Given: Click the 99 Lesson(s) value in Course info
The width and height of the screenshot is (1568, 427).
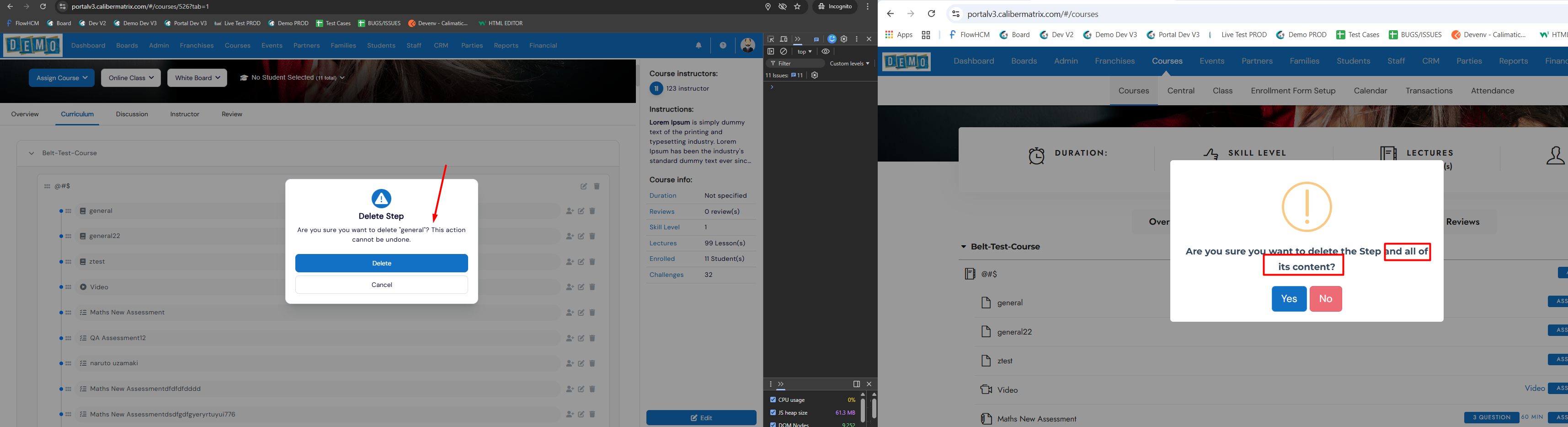Looking at the screenshot, I should coord(725,243).
